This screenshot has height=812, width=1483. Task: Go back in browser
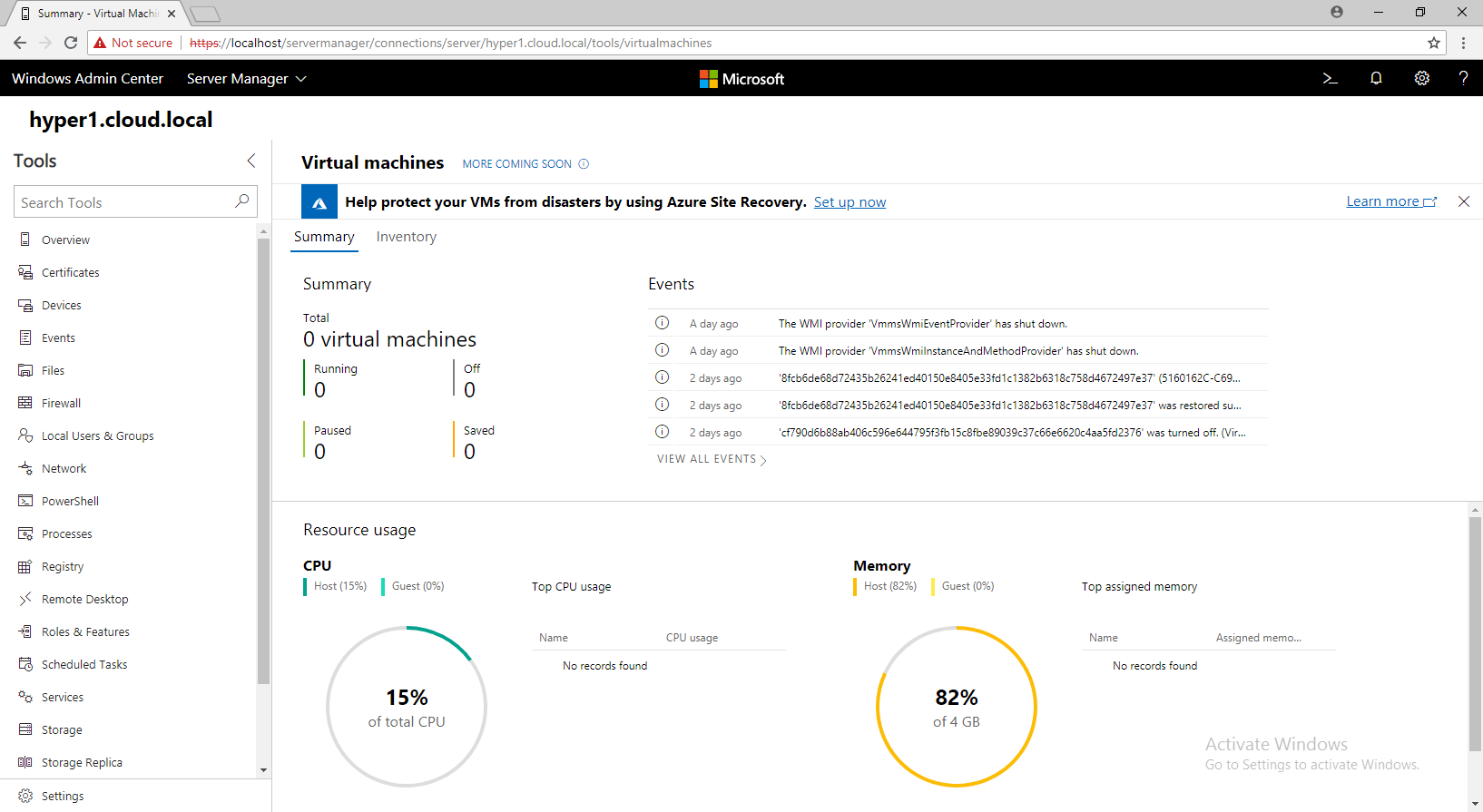coord(20,43)
